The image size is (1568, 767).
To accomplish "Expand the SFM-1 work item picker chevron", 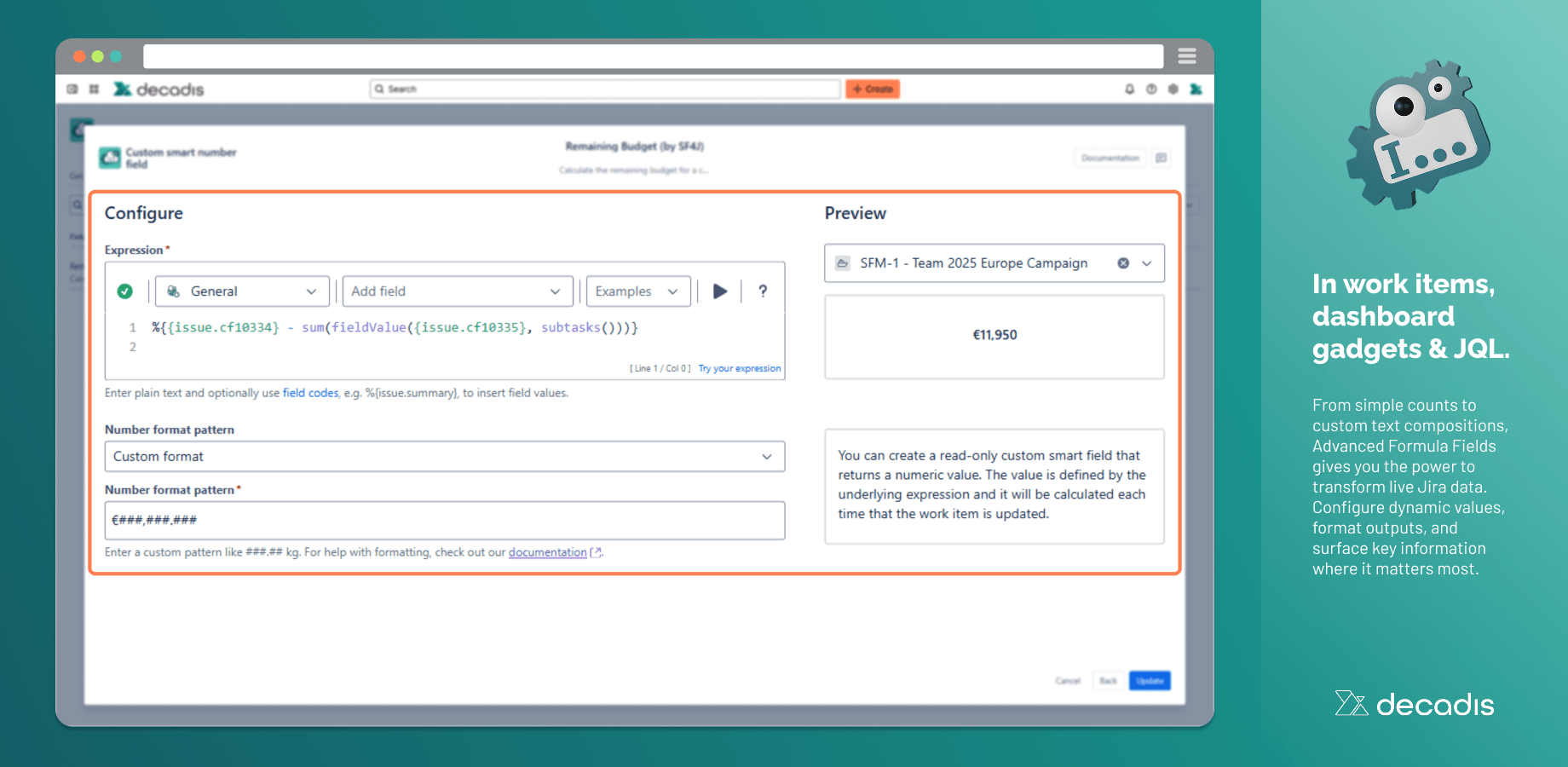I will coord(1147,263).
